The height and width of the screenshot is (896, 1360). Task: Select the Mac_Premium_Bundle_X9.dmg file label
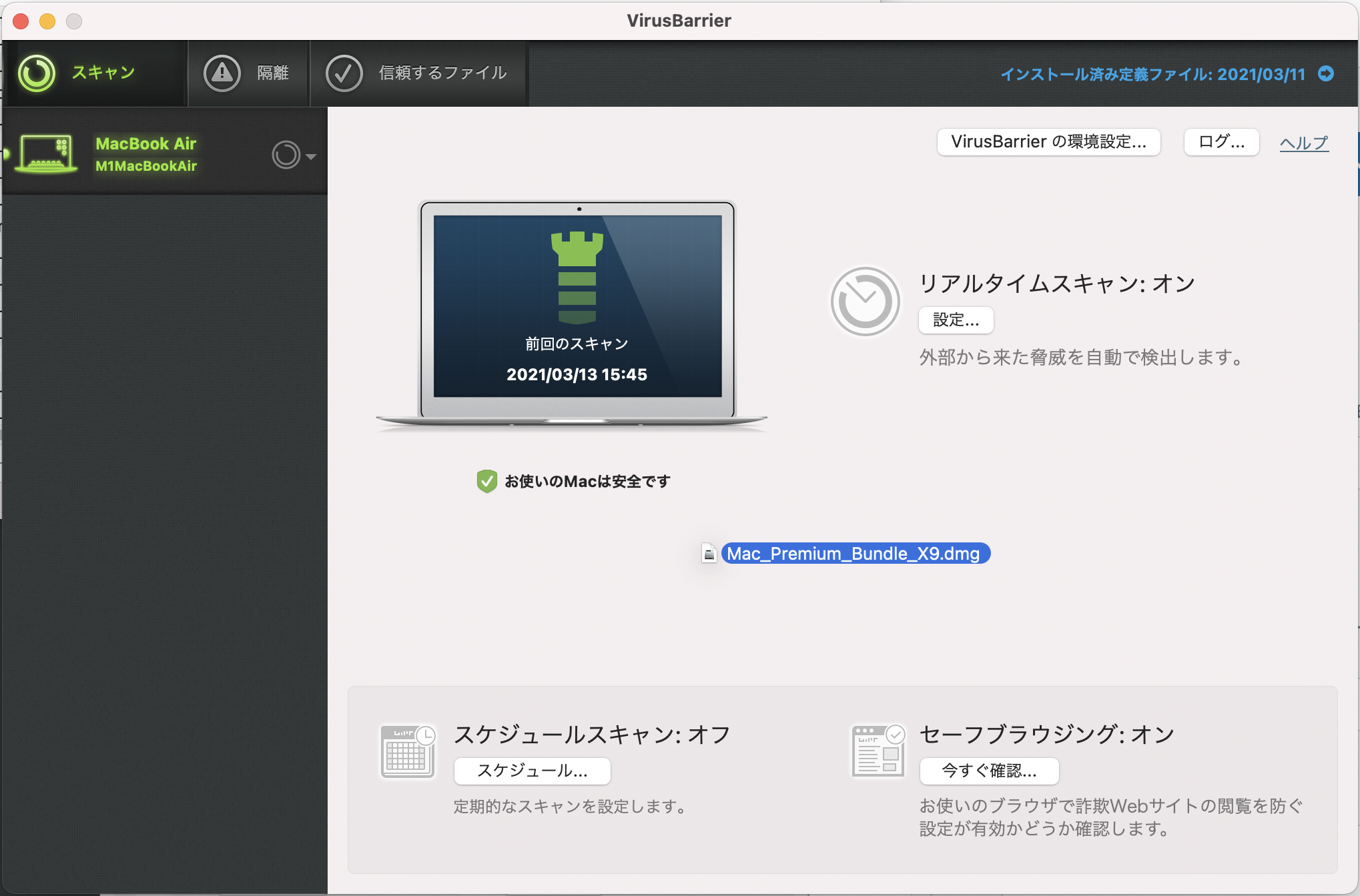click(855, 554)
